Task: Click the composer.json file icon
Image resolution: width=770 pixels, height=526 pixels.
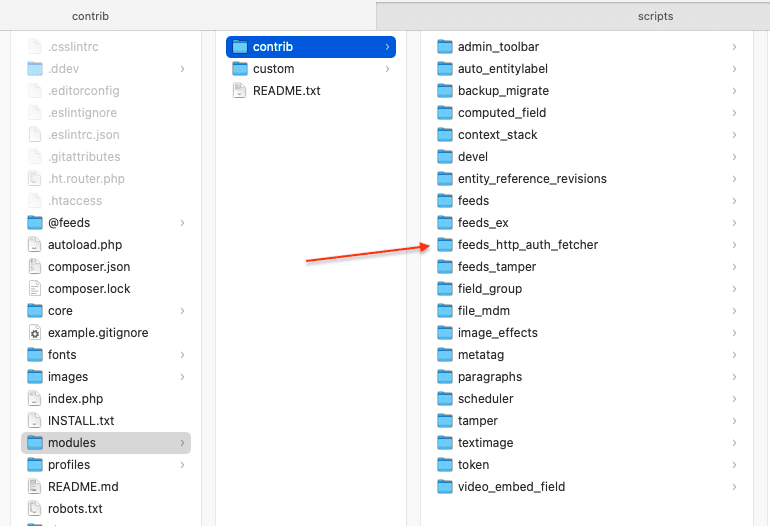Action: click(x=35, y=267)
